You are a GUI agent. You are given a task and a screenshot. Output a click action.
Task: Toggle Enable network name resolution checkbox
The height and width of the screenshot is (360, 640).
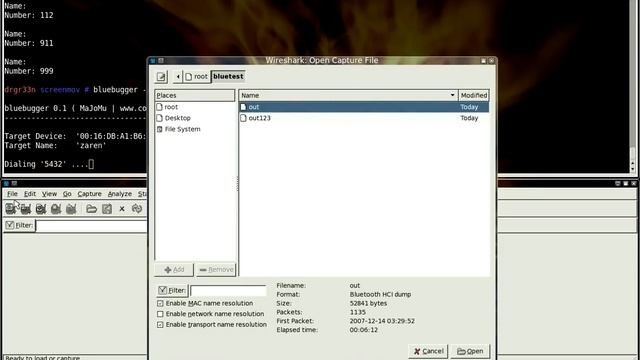[x=160, y=314]
